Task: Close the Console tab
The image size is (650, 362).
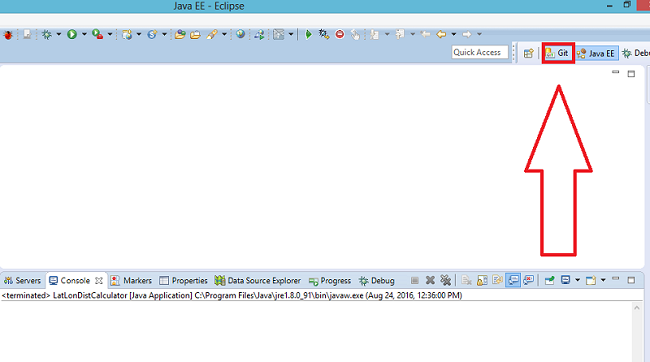Action: 99,281
